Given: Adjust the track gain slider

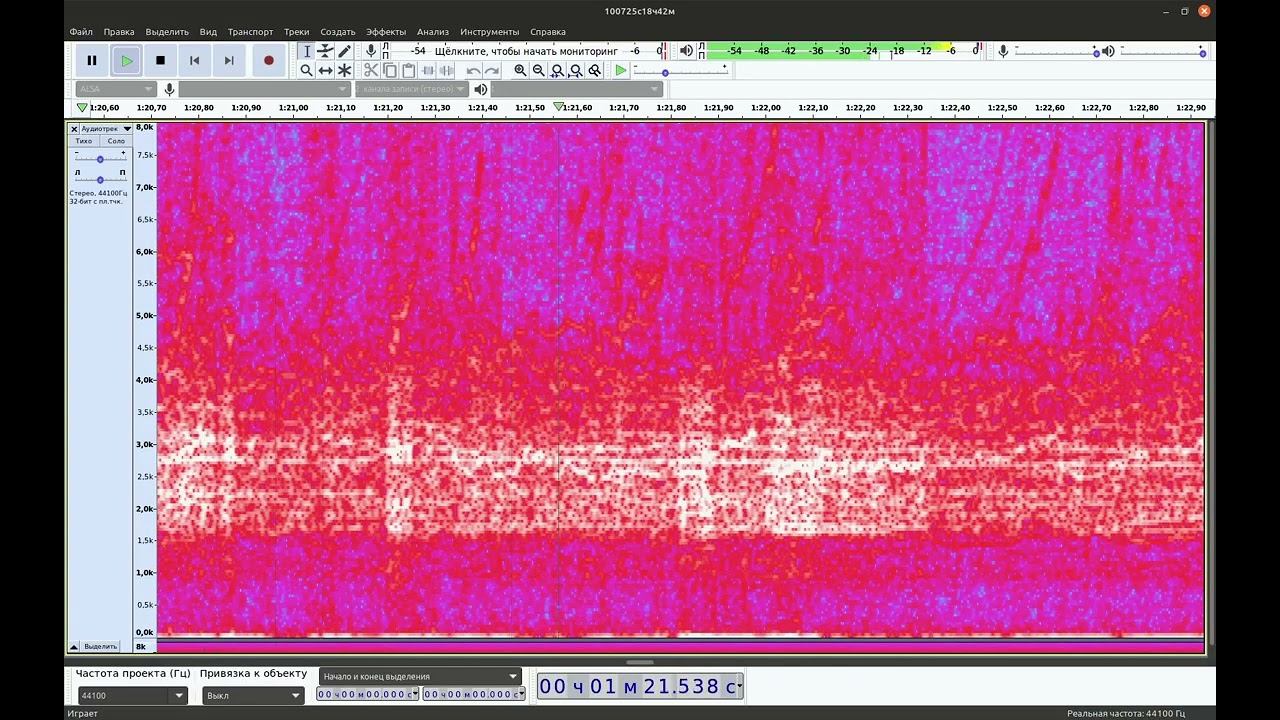Looking at the screenshot, I should (x=100, y=159).
